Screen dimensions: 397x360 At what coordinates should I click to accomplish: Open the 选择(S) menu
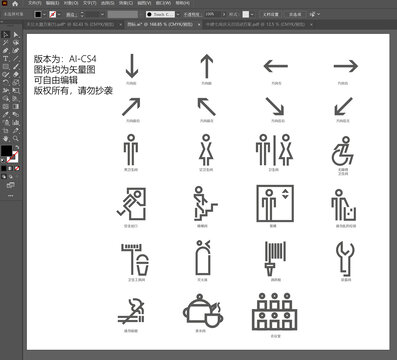pyautogui.click(x=108, y=3)
